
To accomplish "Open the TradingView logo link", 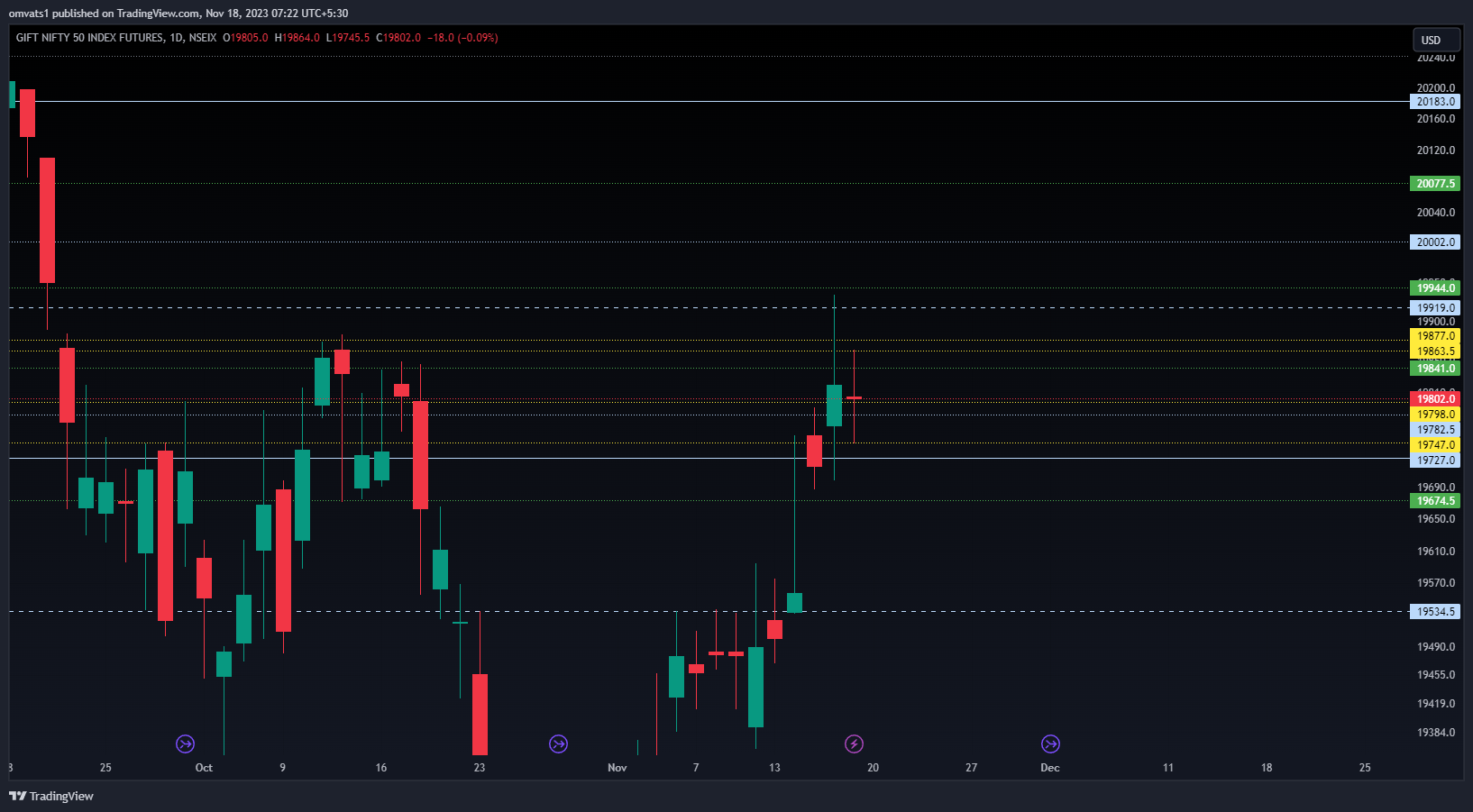I will click(x=51, y=796).
